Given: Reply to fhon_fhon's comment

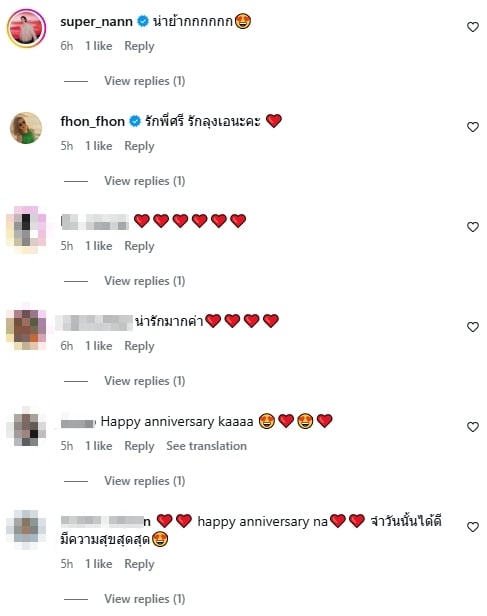Looking at the screenshot, I should (139, 146).
